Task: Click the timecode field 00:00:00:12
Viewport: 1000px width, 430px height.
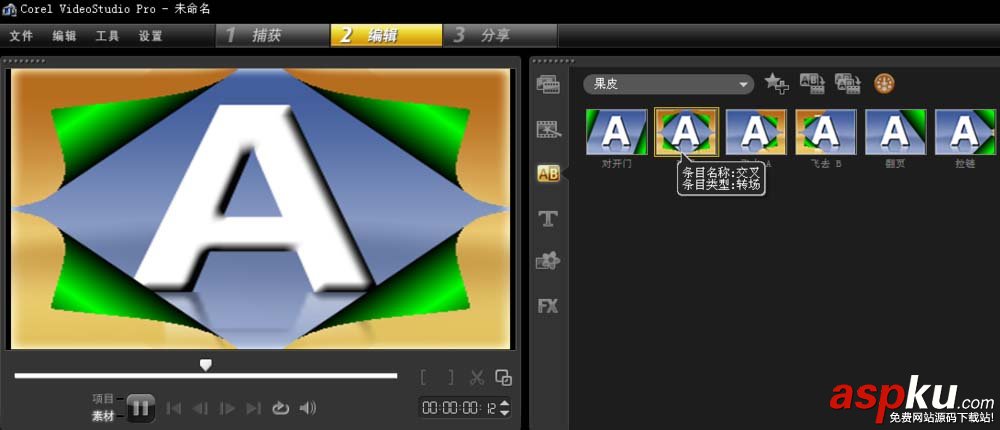Action: tap(460, 408)
